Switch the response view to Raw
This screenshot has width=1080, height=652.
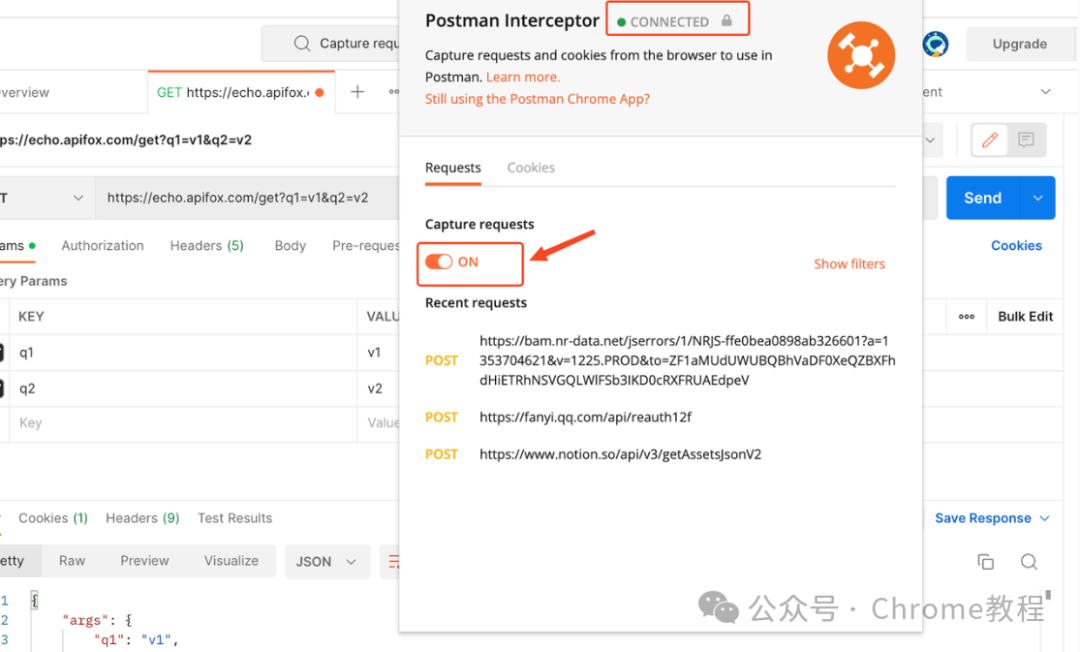(x=72, y=561)
